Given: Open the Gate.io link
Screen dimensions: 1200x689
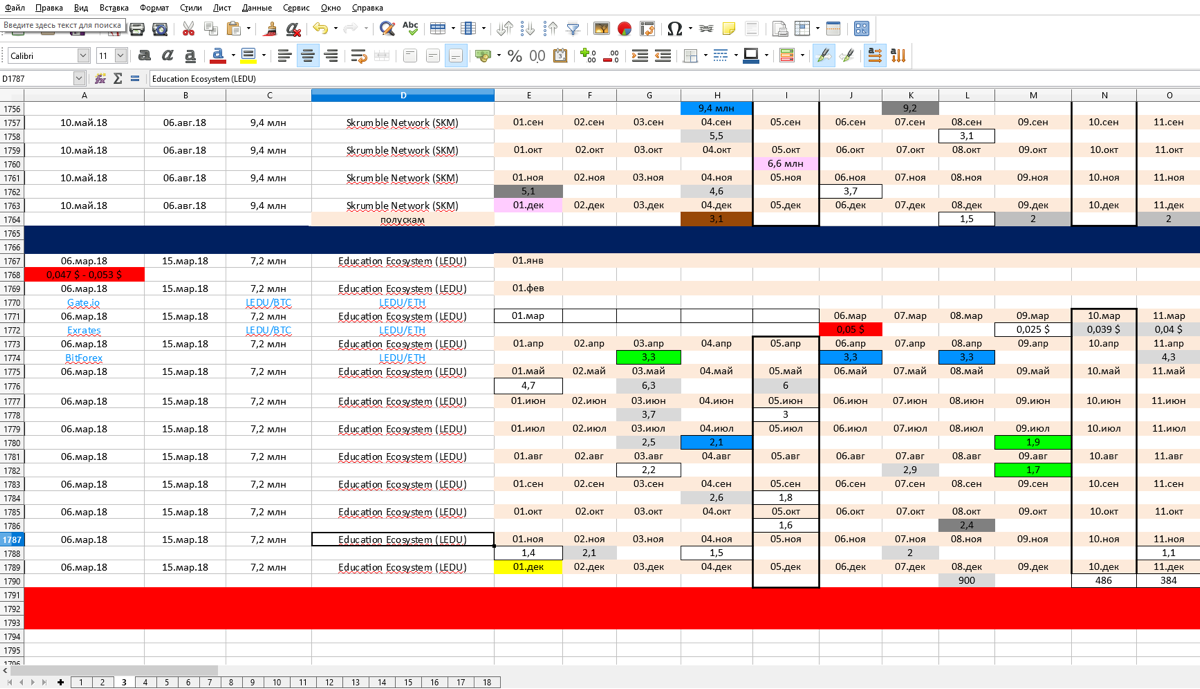Looking at the screenshot, I should pos(84,302).
